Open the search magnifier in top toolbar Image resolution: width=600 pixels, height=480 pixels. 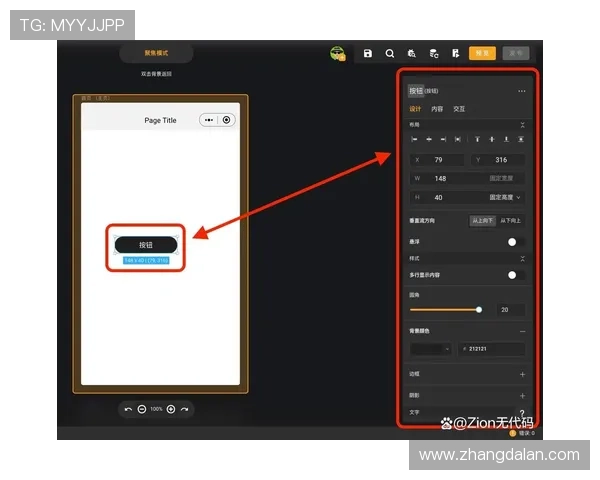(x=389, y=53)
